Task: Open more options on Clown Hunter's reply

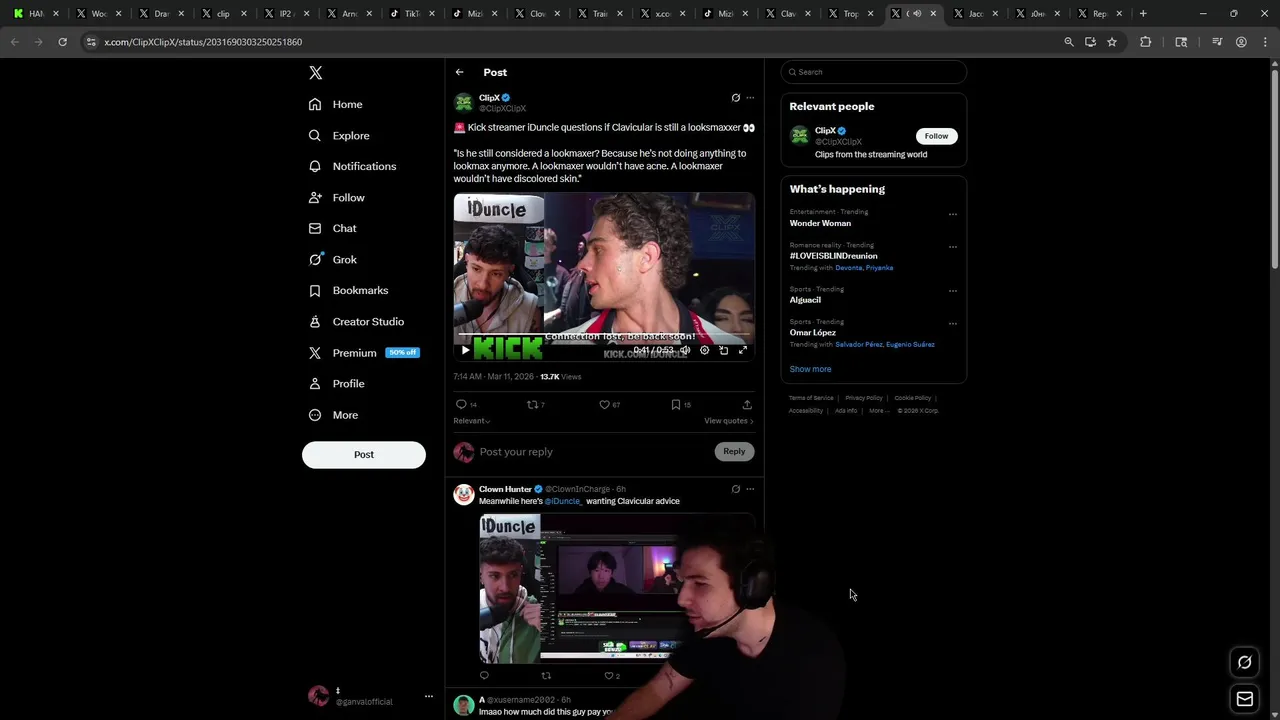Action: [750, 489]
